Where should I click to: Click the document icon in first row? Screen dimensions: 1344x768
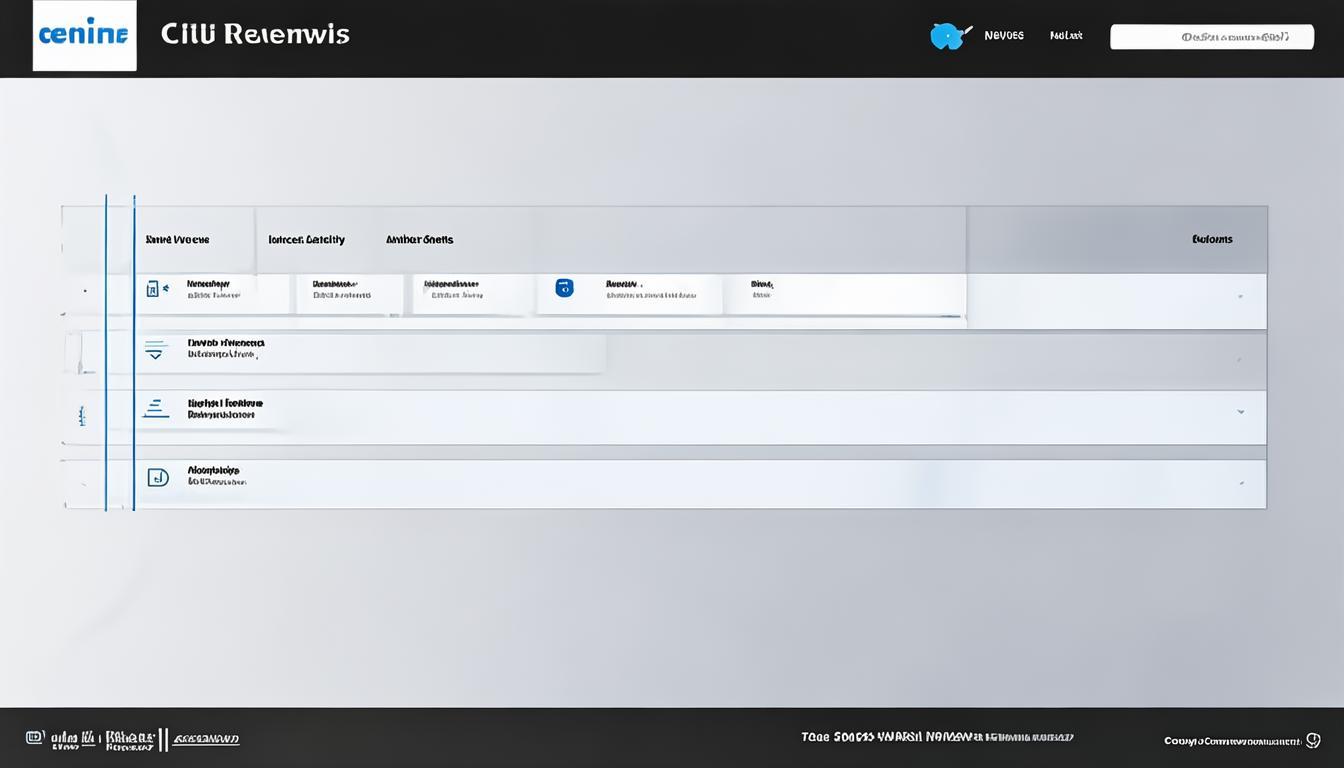[153, 289]
